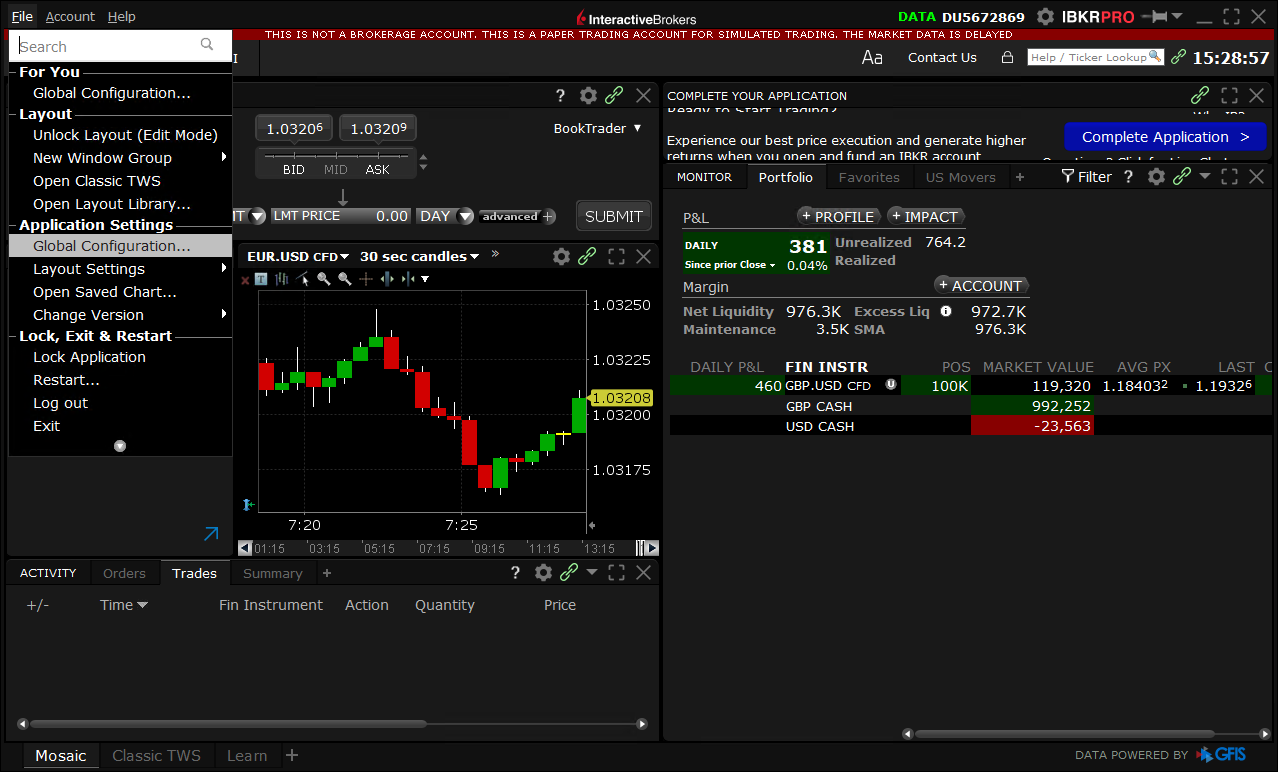The height and width of the screenshot is (772, 1278).
Task: Expand the New Window Group submenu
Action: (x=224, y=157)
